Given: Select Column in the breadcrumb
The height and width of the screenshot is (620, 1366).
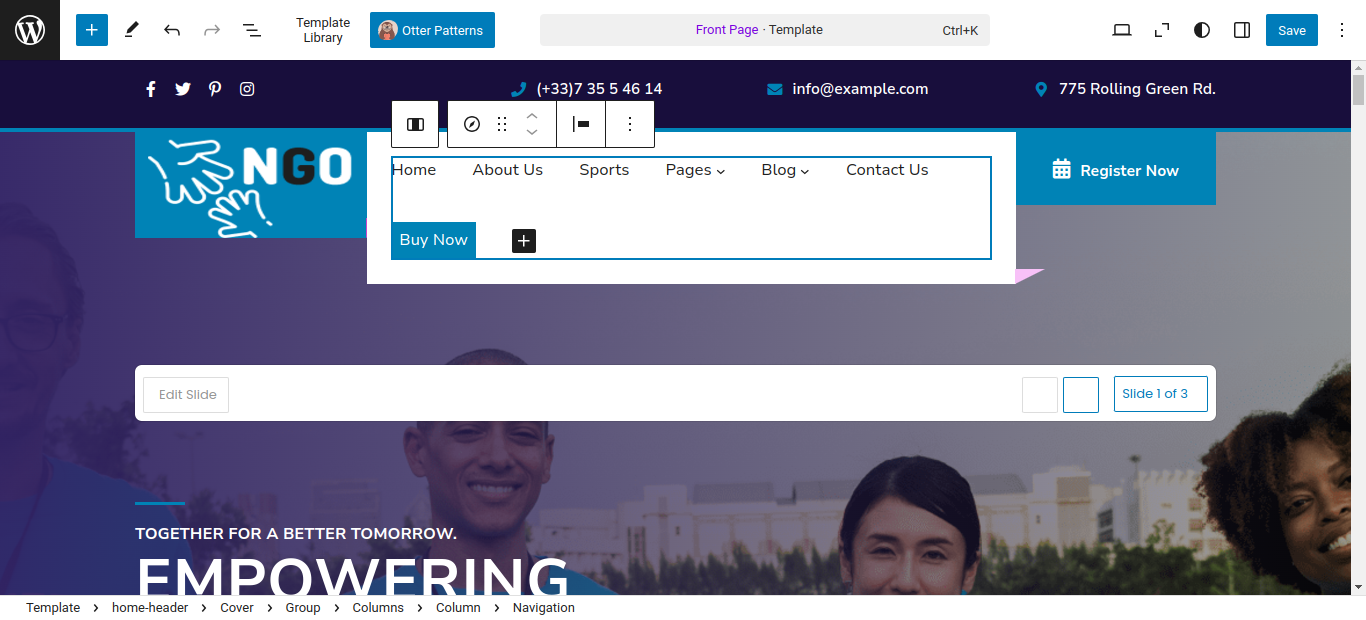Looking at the screenshot, I should [x=458, y=608].
